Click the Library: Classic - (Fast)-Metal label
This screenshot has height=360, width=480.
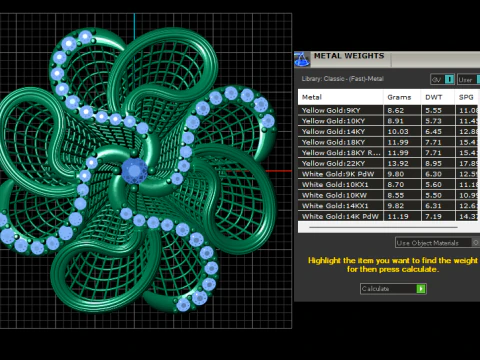(343, 79)
